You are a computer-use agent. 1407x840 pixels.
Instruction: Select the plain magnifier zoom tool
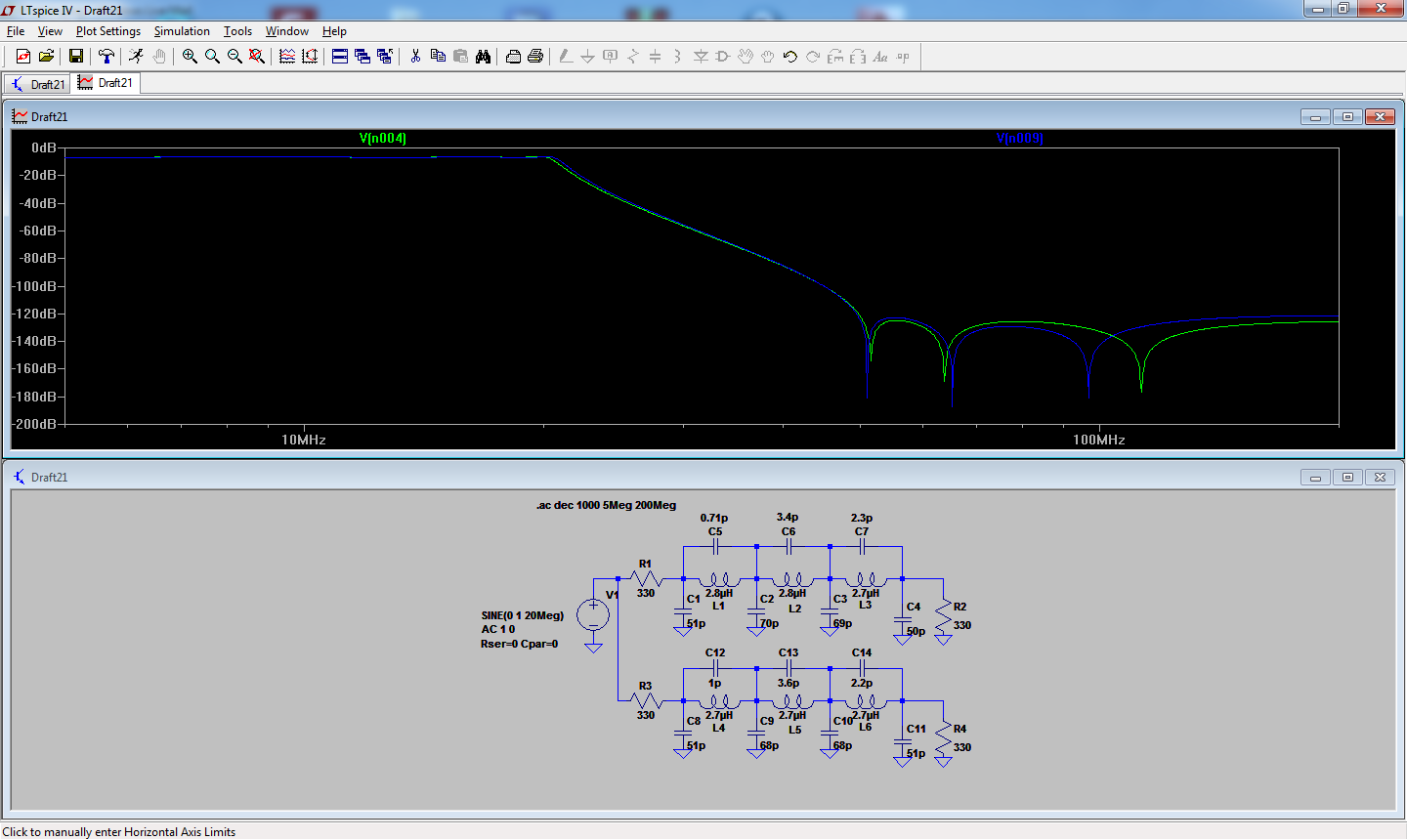point(212,57)
